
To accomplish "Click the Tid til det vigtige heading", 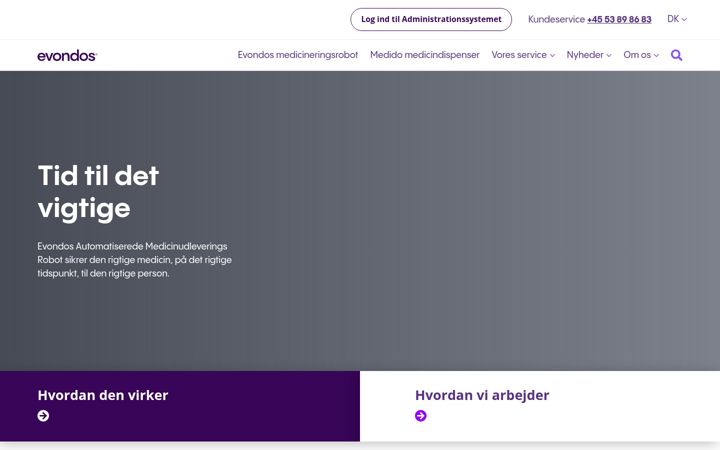I will point(98,192).
